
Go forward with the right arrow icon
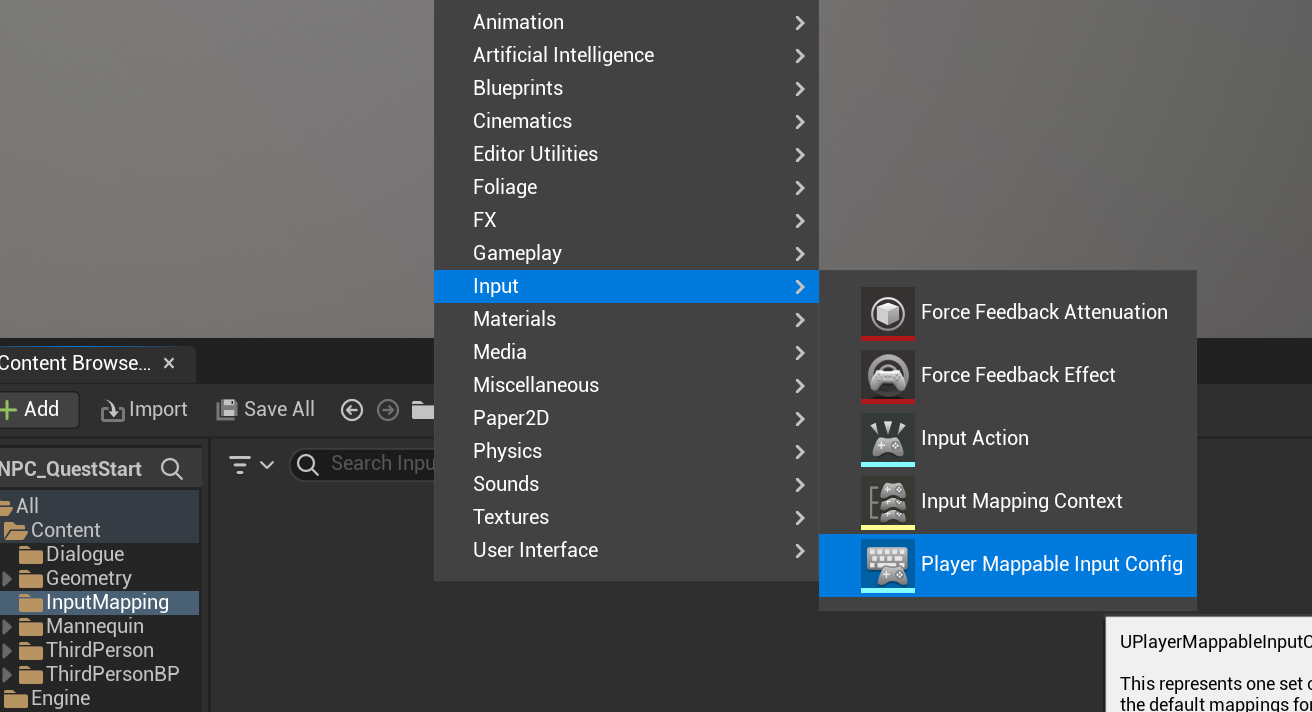tap(388, 410)
